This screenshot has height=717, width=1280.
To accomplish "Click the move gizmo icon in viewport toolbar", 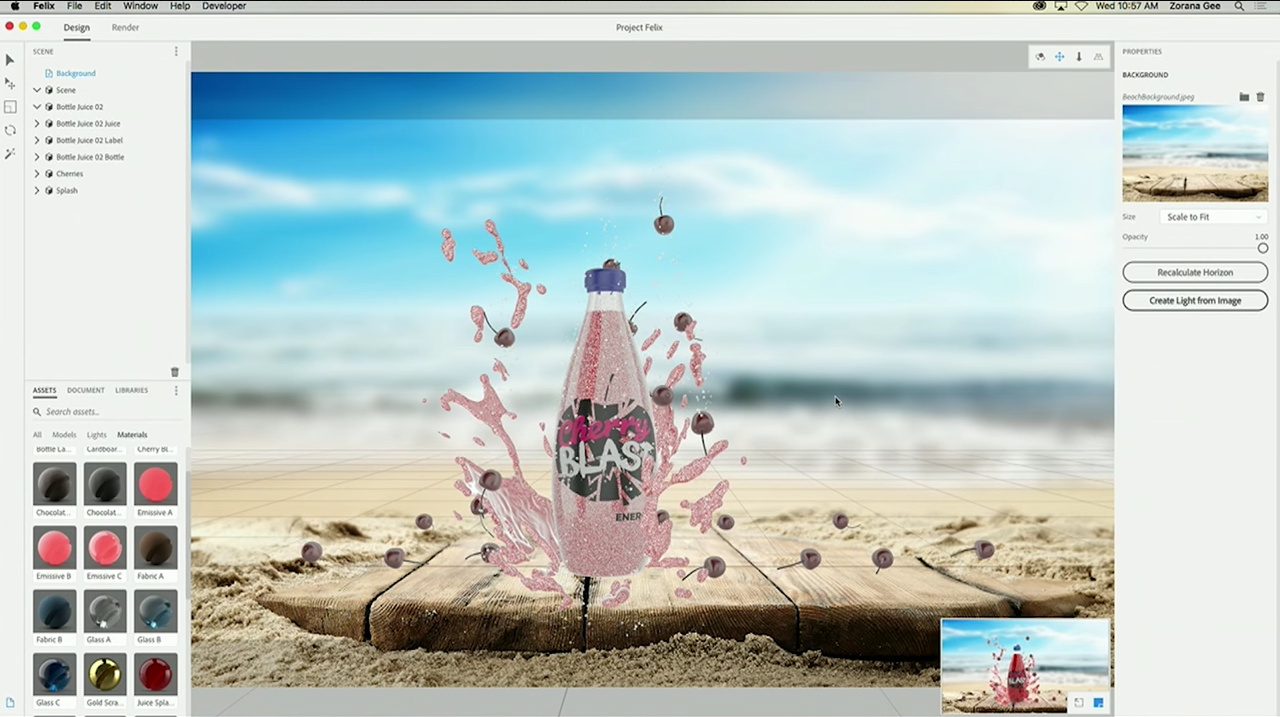I will click(x=1059, y=57).
